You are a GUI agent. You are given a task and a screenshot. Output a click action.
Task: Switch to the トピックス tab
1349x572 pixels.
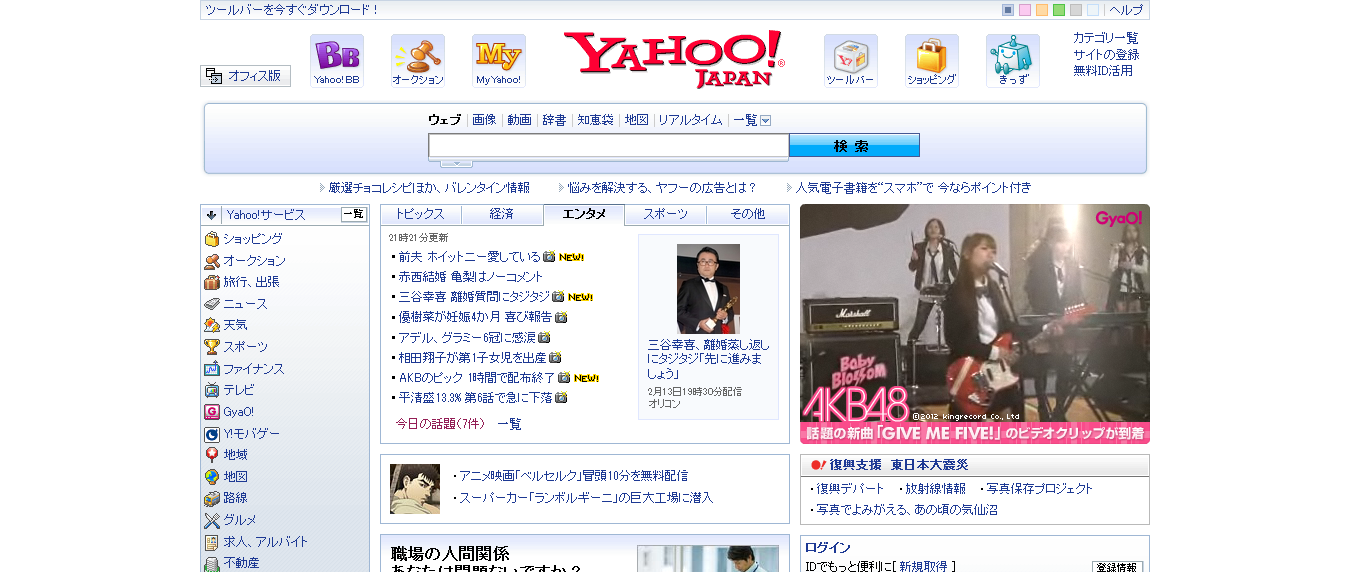tap(420, 214)
